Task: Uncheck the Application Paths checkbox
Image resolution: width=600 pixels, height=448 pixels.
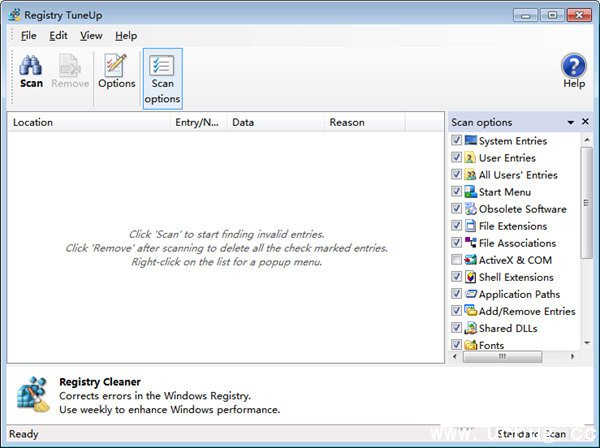Action: 456,293
